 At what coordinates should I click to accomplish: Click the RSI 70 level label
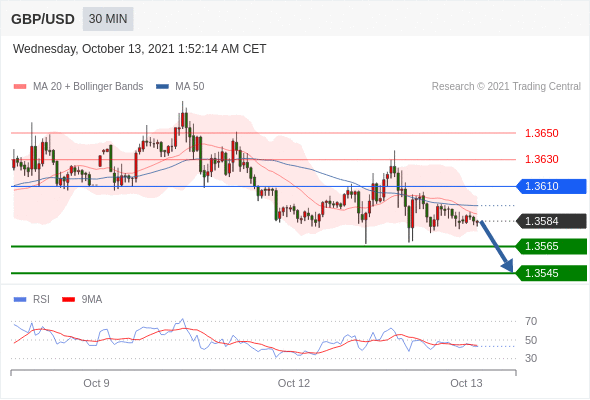(x=531, y=321)
